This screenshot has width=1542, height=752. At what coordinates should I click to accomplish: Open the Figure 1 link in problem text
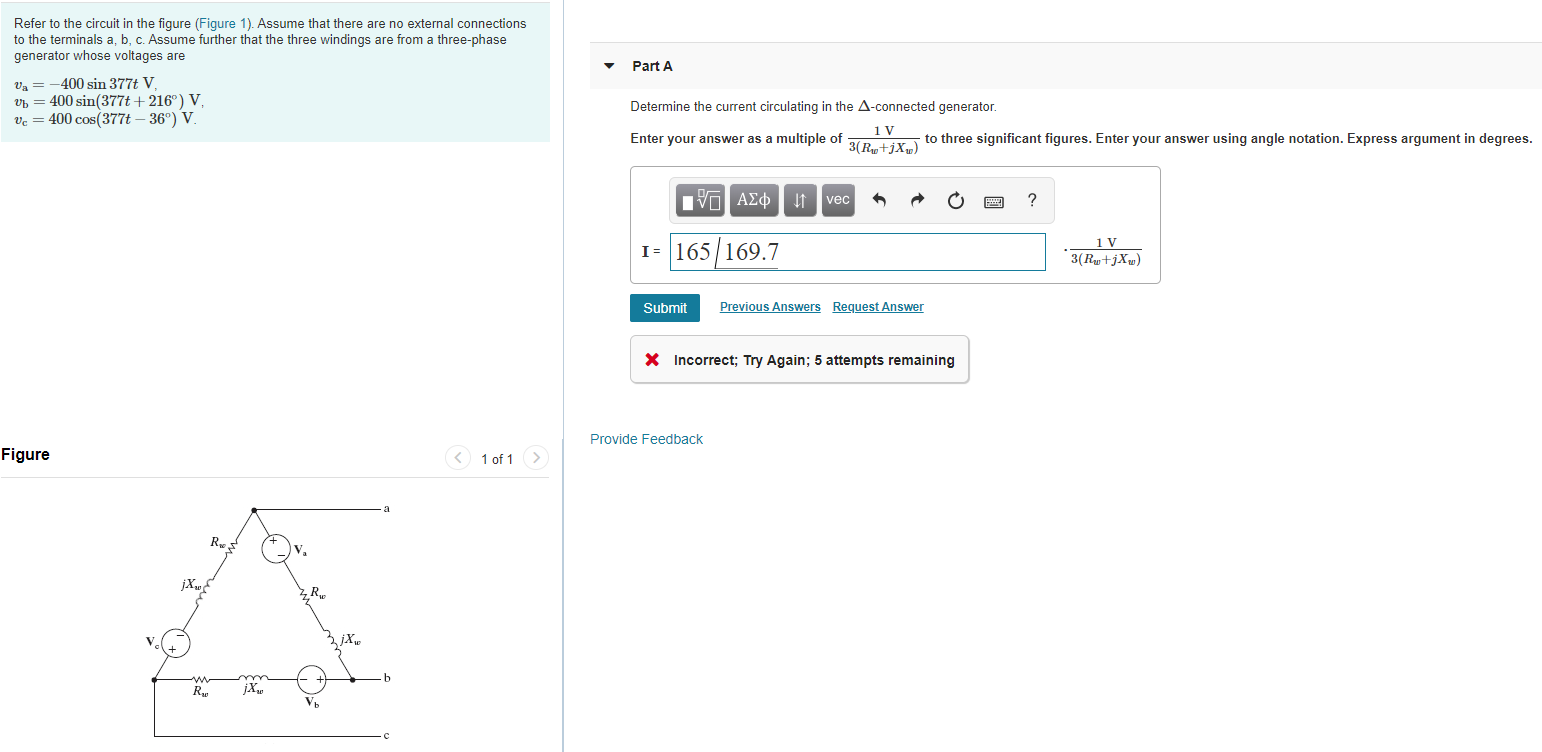click(x=223, y=23)
